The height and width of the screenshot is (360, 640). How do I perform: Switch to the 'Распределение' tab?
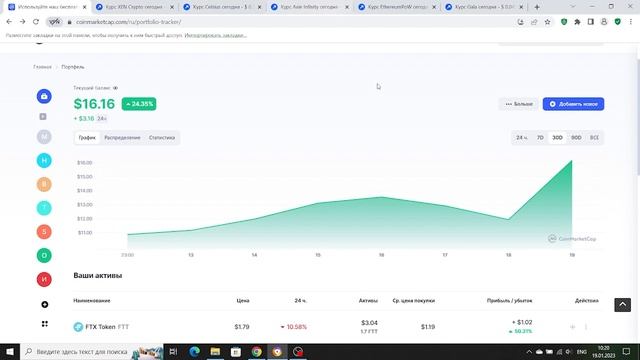pos(122,138)
